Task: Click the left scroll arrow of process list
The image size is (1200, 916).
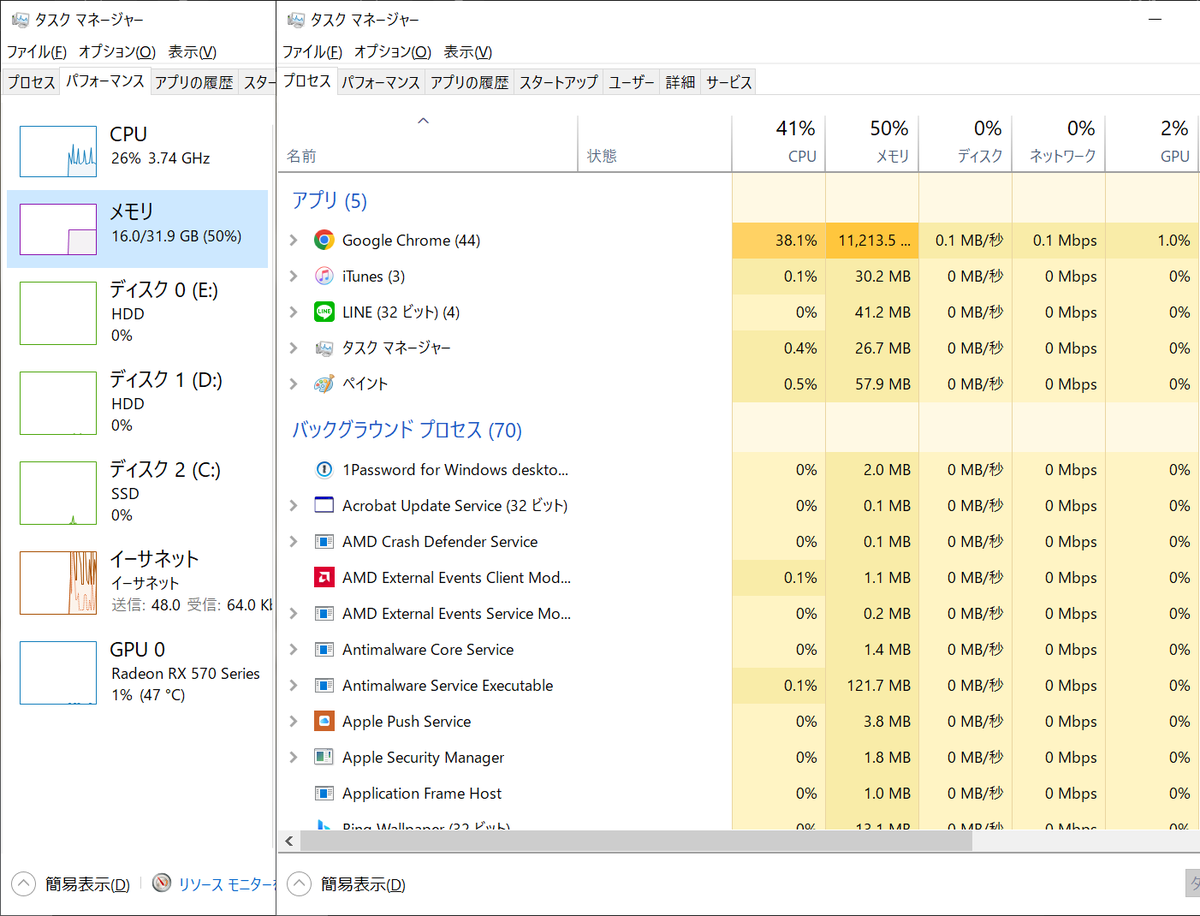Action: pyautogui.click(x=289, y=841)
